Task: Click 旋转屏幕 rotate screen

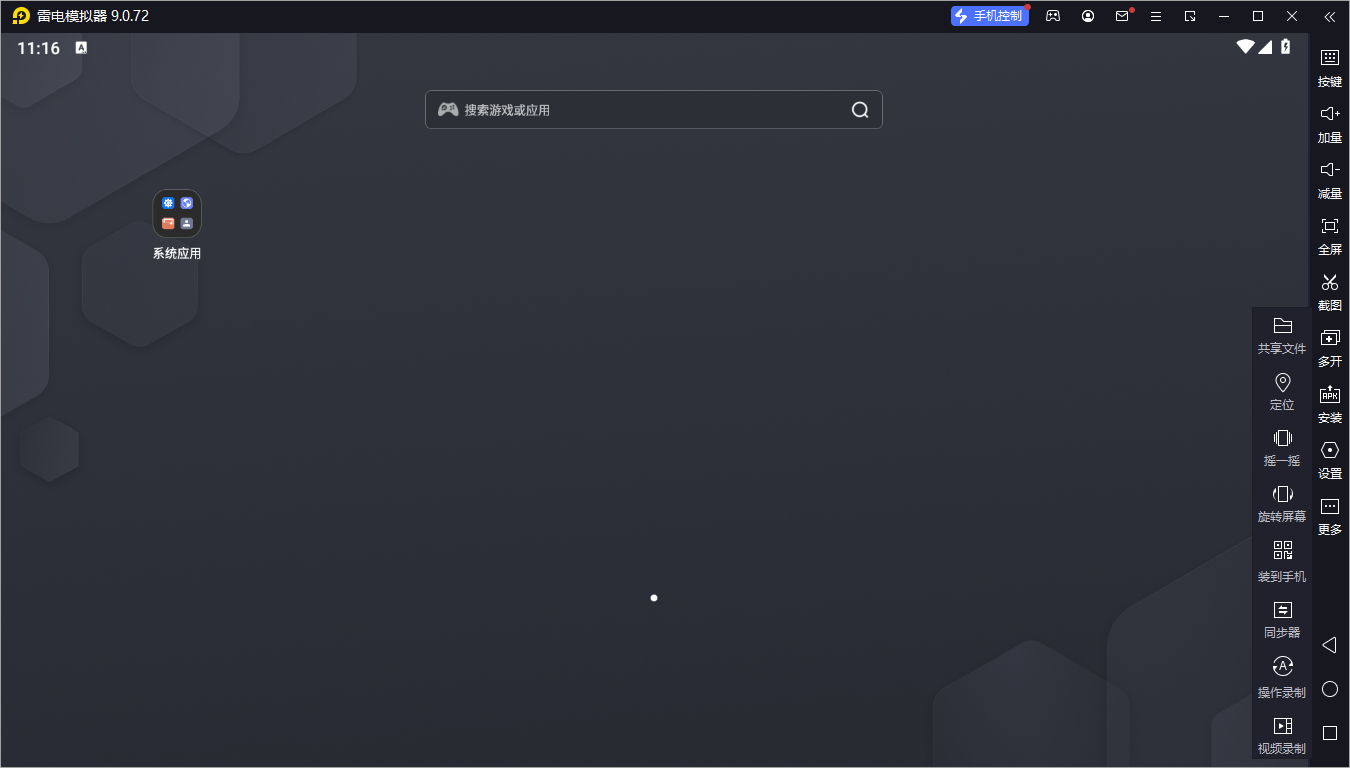Action: 1282,504
